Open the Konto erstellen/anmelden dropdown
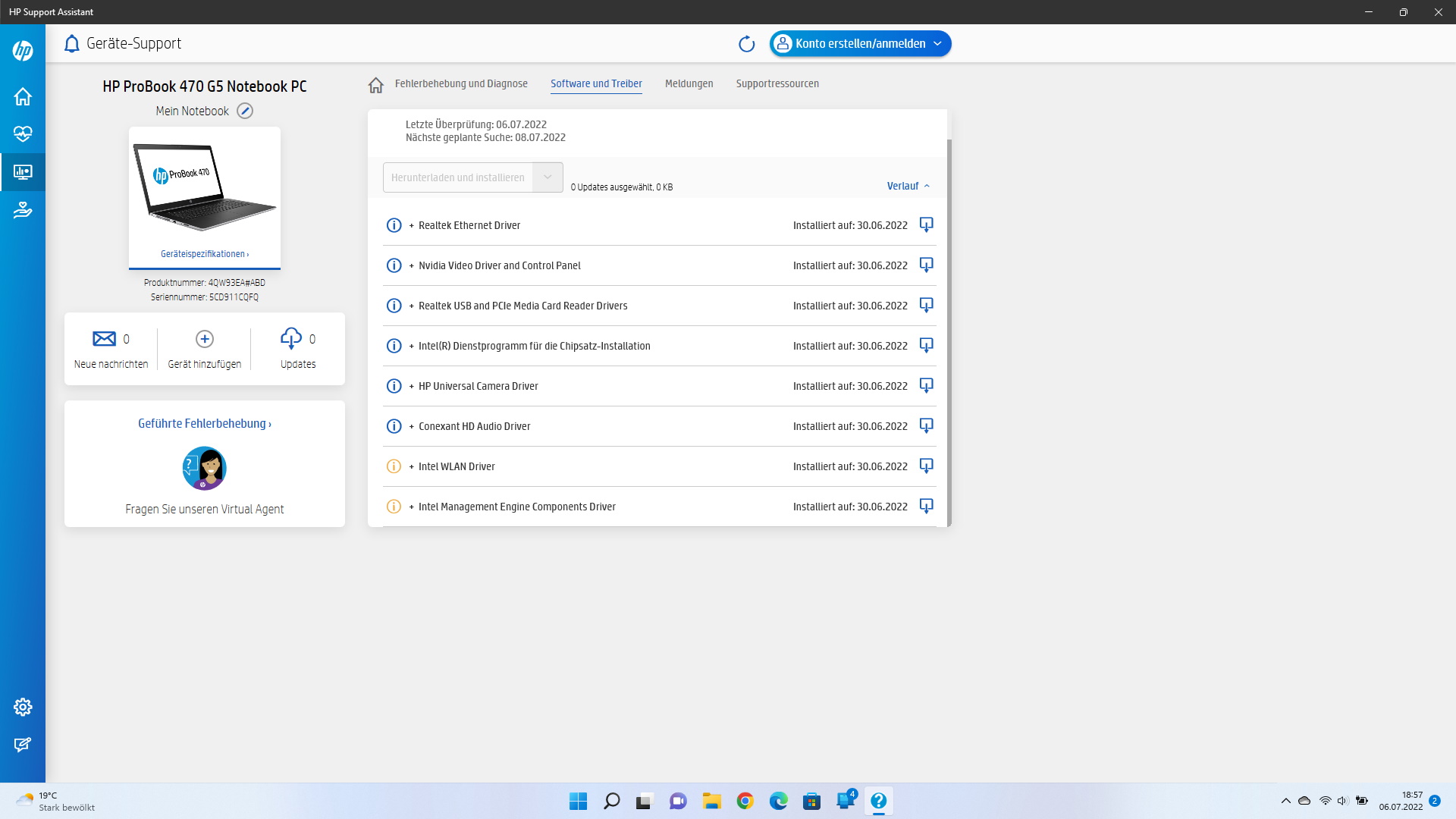 (937, 44)
